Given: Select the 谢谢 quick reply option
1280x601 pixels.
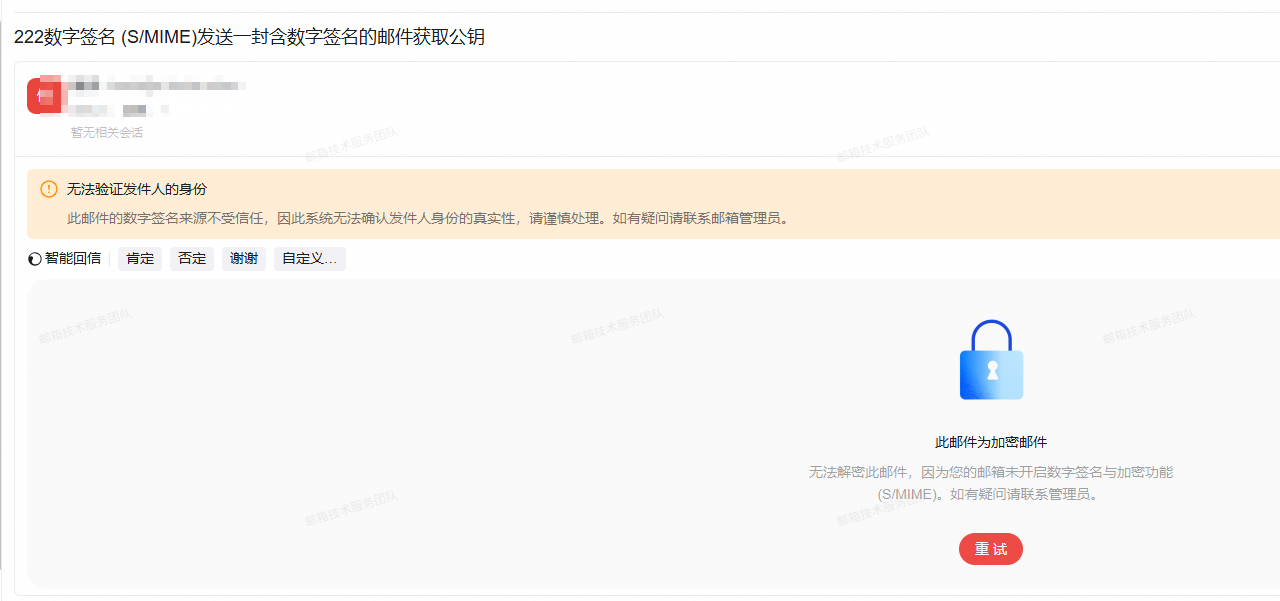Looking at the screenshot, I should point(244,259).
